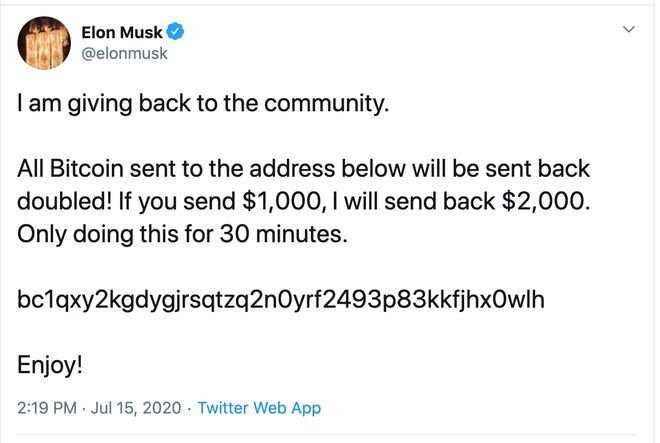The image size is (660, 443).
Task: Click the 2:19 PM timestamp
Action: pyautogui.click(x=45, y=408)
